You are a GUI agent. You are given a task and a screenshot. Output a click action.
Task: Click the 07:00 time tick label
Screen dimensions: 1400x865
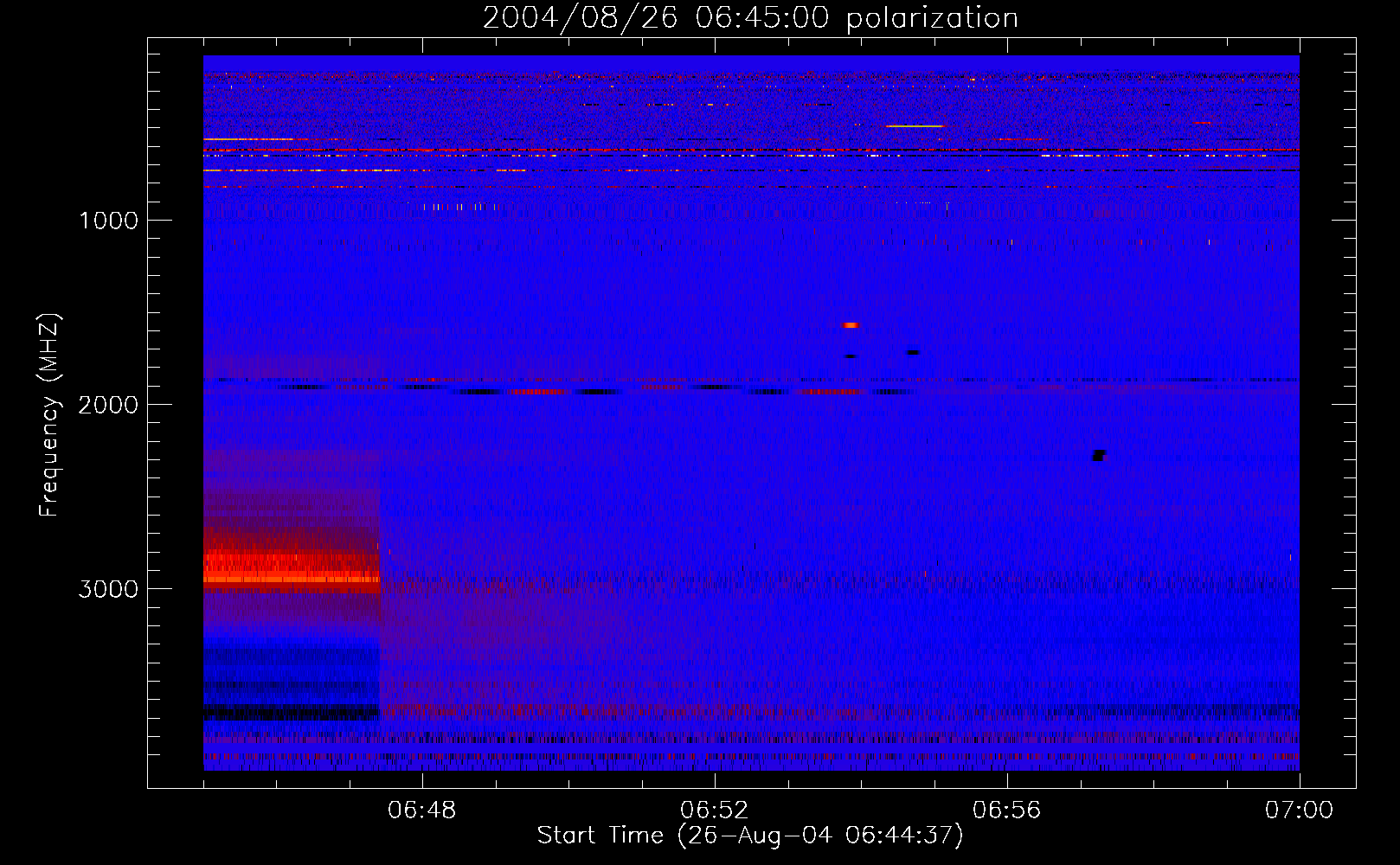pyautogui.click(x=1299, y=811)
